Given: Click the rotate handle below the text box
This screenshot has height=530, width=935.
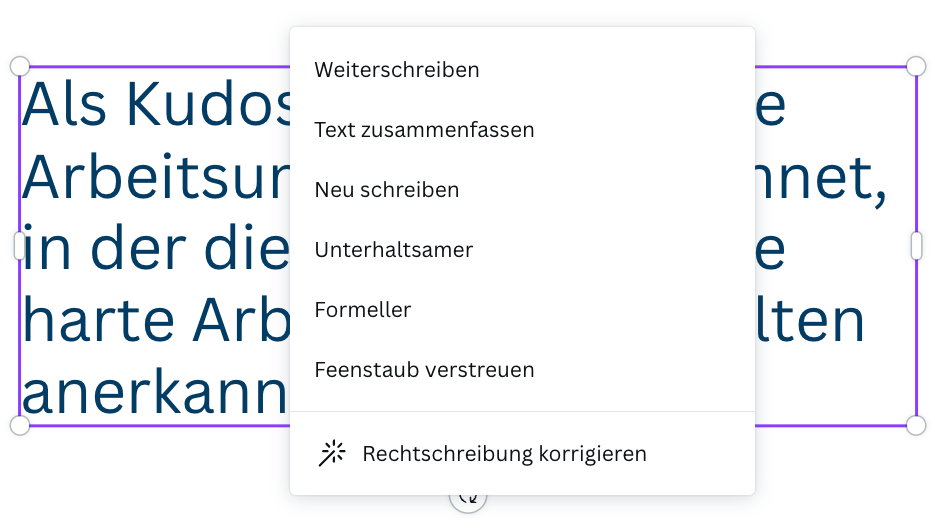Looking at the screenshot, I should coord(468,499).
